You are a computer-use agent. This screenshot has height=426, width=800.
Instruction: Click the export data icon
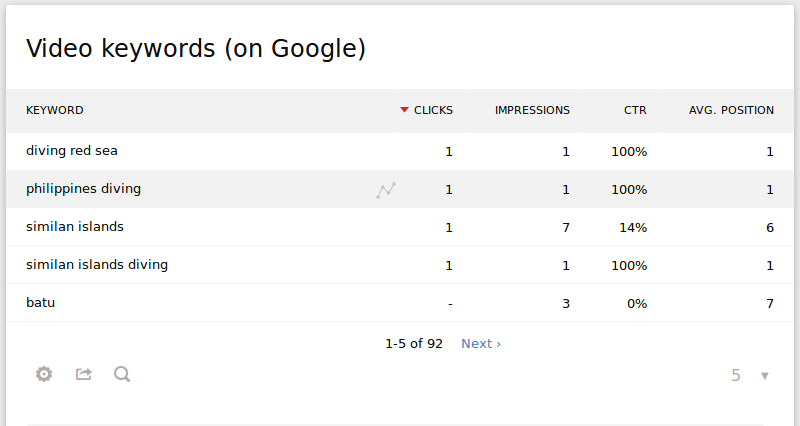(84, 374)
